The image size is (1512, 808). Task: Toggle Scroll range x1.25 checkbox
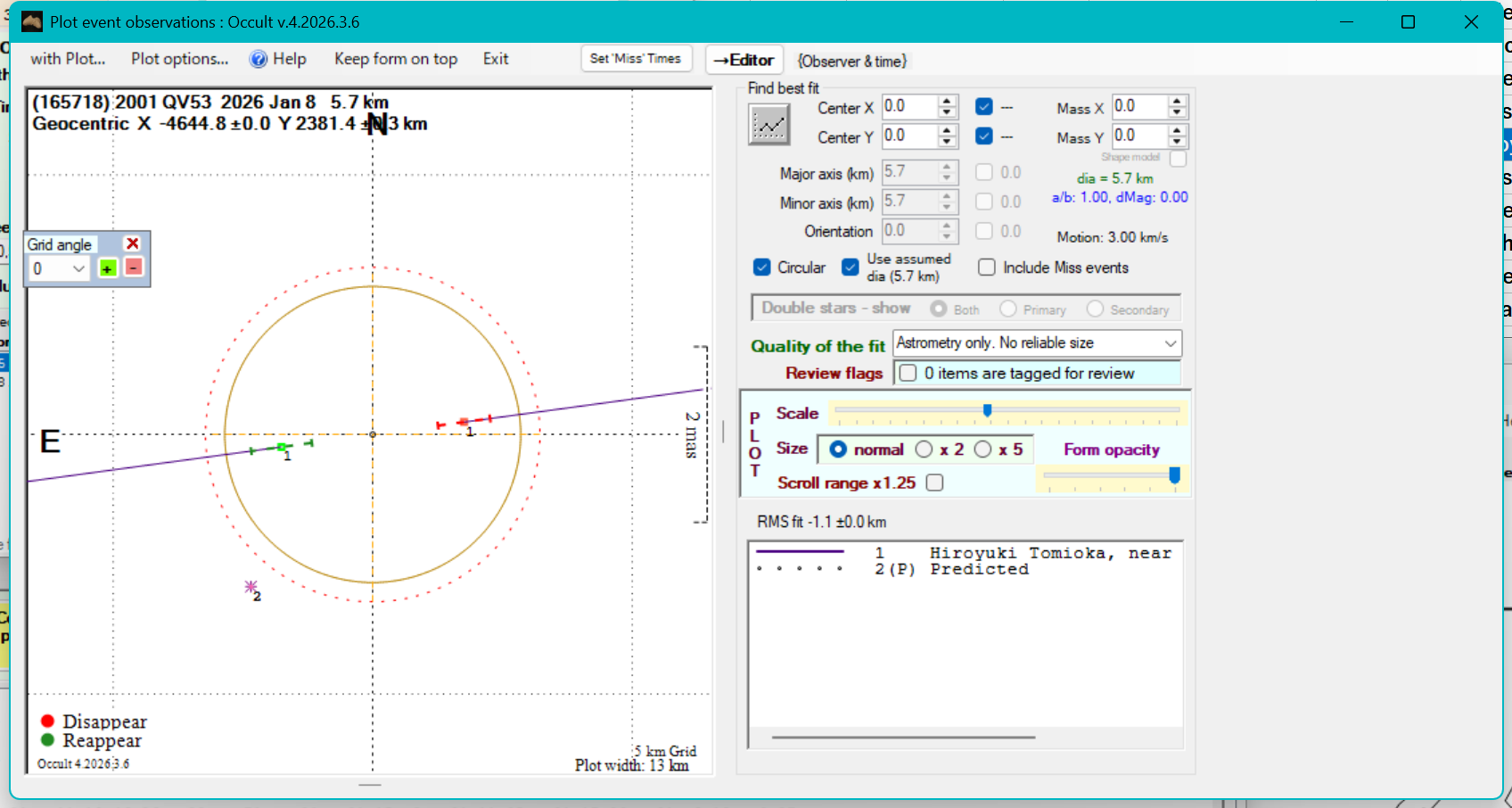[x=934, y=482]
